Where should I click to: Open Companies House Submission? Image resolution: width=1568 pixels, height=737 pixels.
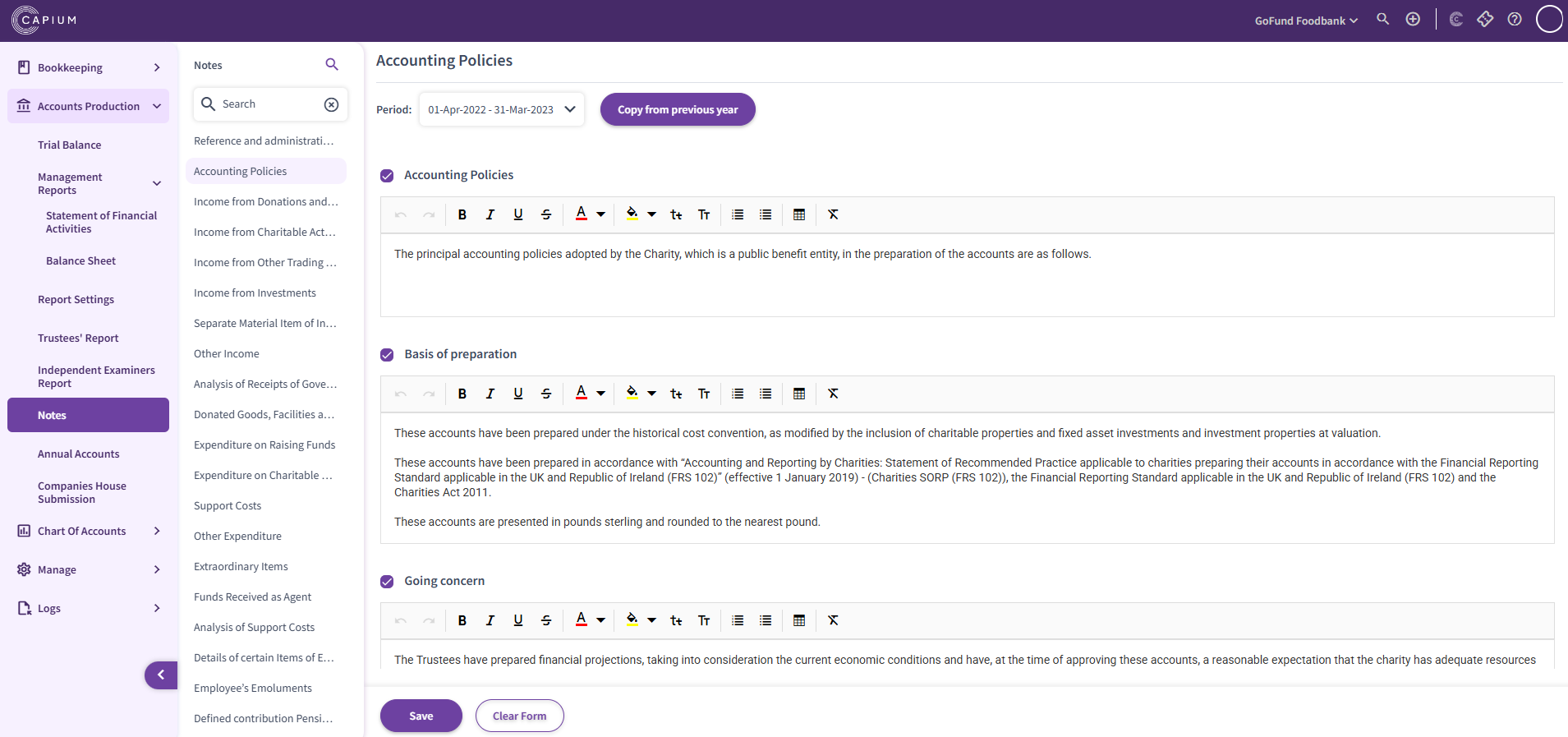coord(82,492)
